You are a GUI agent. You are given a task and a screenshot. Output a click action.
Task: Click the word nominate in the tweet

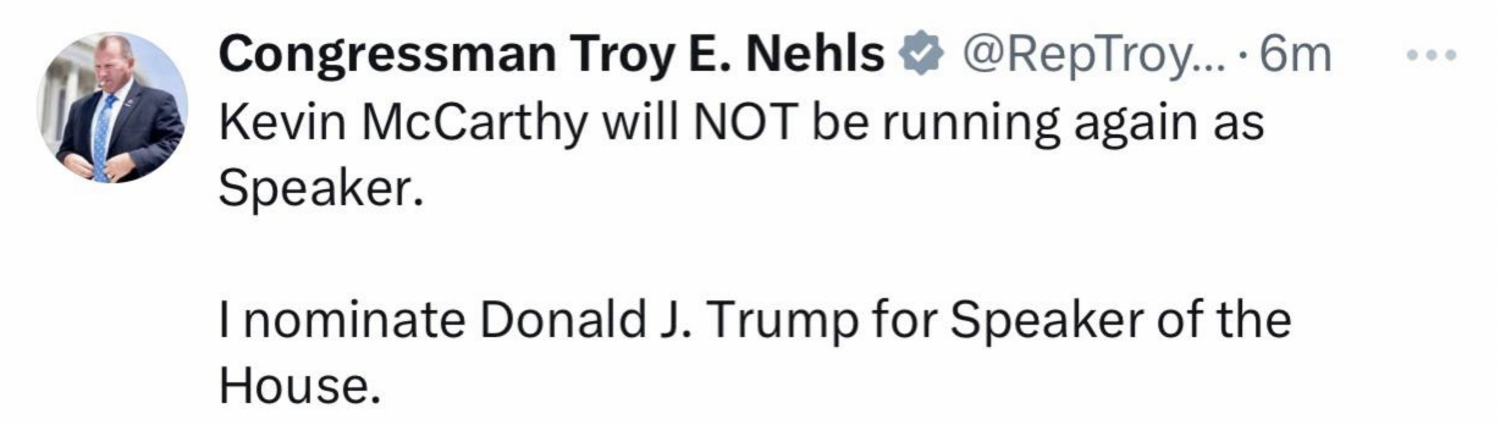(x=349, y=320)
